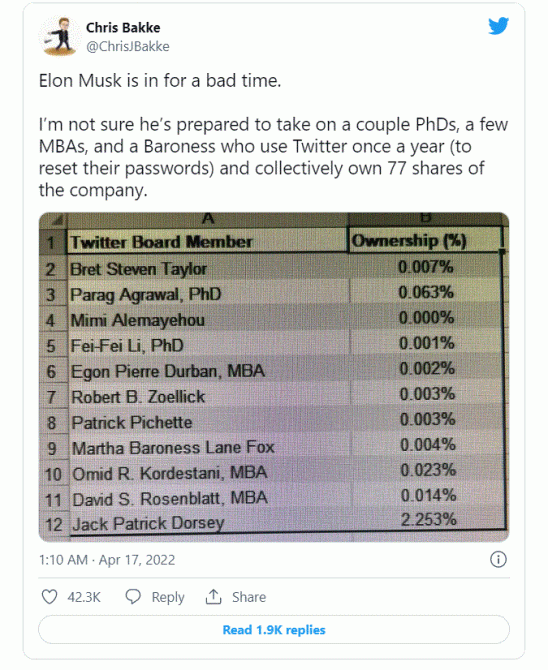This screenshot has width=548, height=670.
Task: Click the Jack Patrick Dorsey row in image
Action: (272, 523)
